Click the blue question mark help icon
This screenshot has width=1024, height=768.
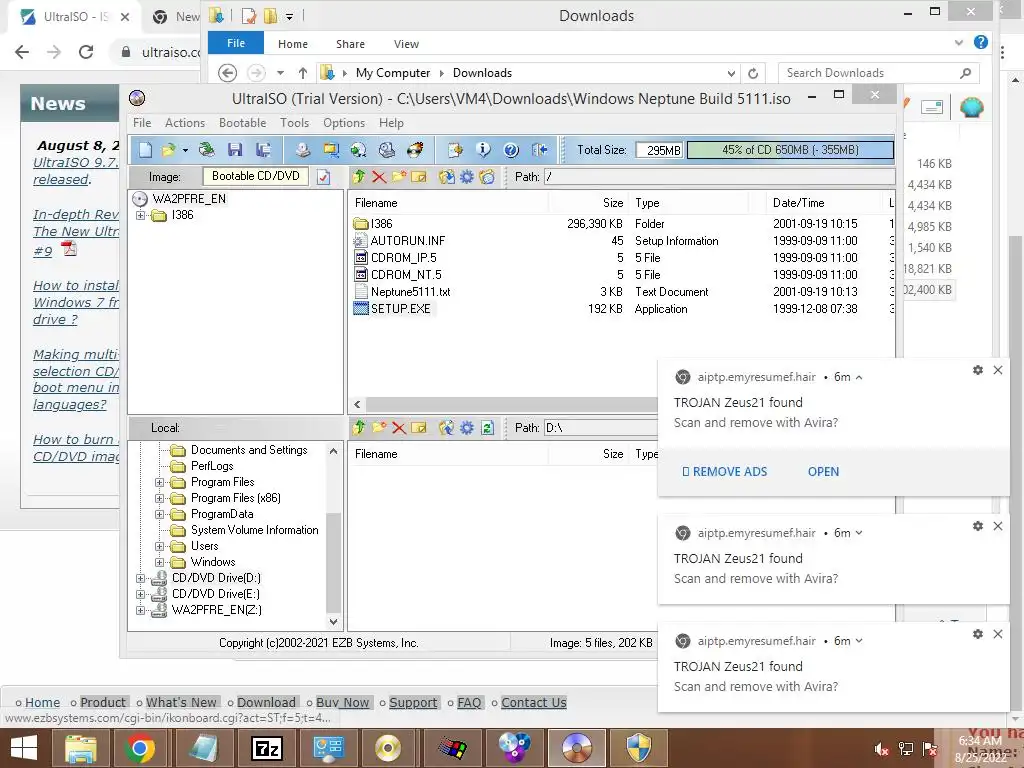tap(511, 150)
